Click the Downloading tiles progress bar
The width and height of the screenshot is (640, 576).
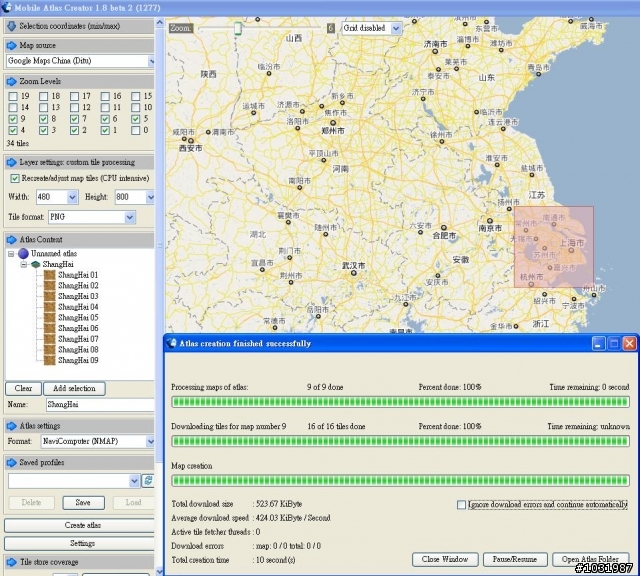coord(400,441)
